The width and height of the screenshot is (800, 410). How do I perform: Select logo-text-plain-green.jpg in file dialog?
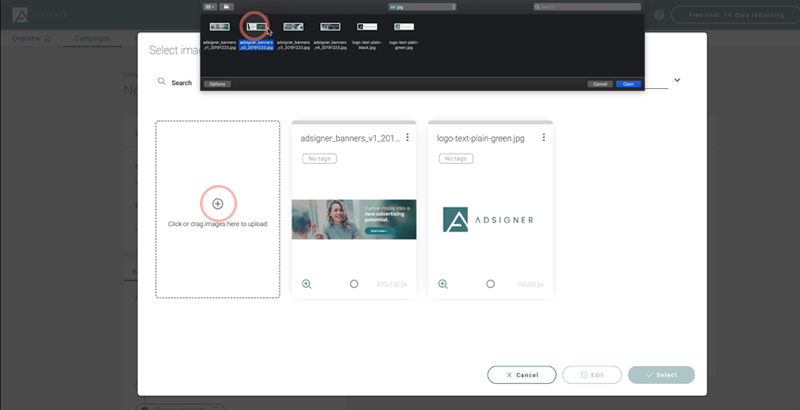404,35
